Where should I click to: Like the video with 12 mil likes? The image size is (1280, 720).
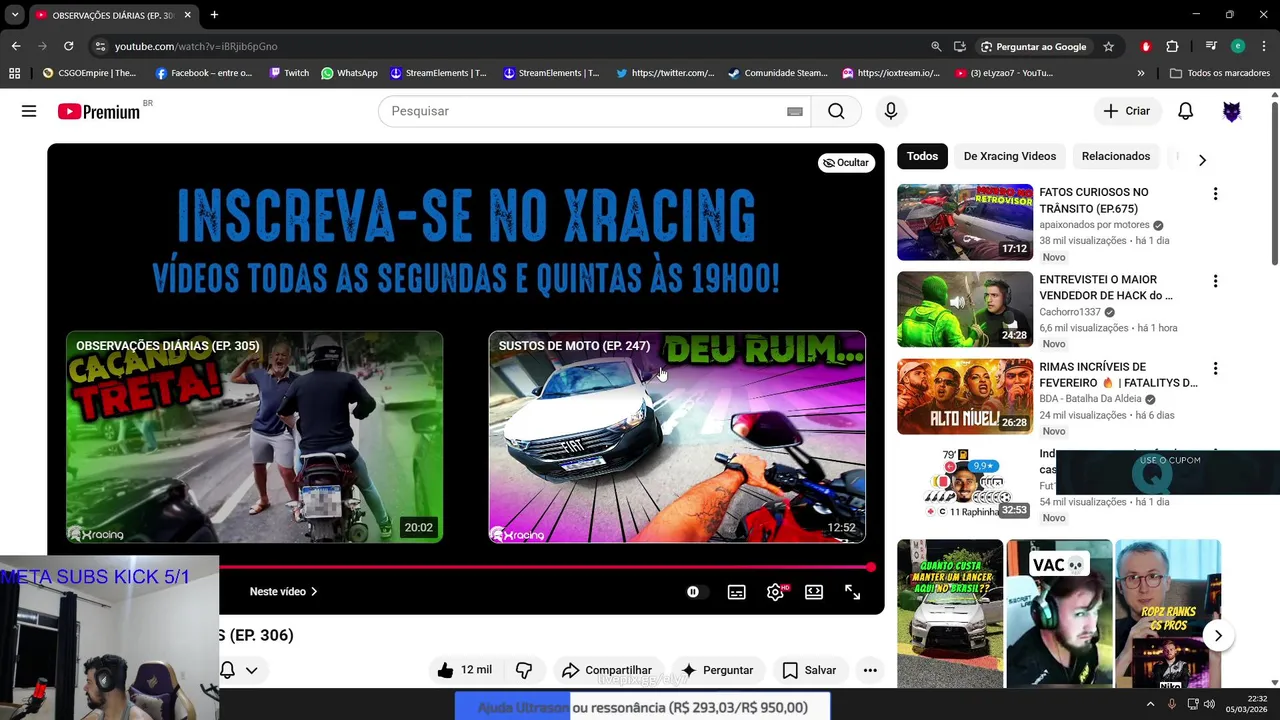point(464,670)
